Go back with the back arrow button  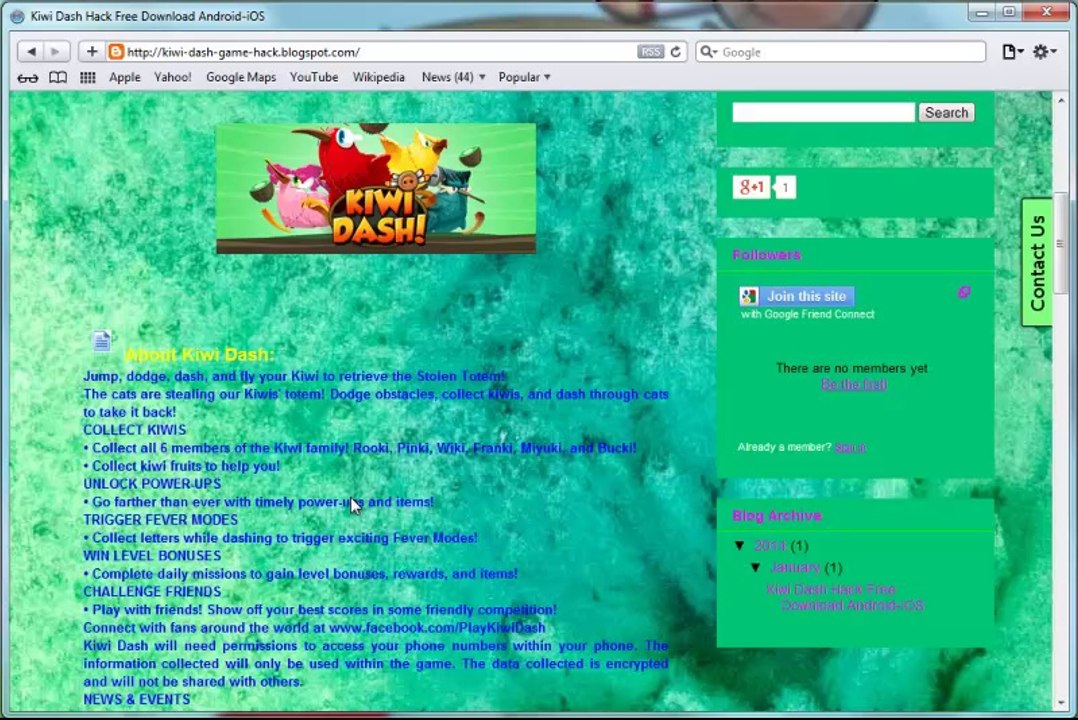click(x=30, y=52)
